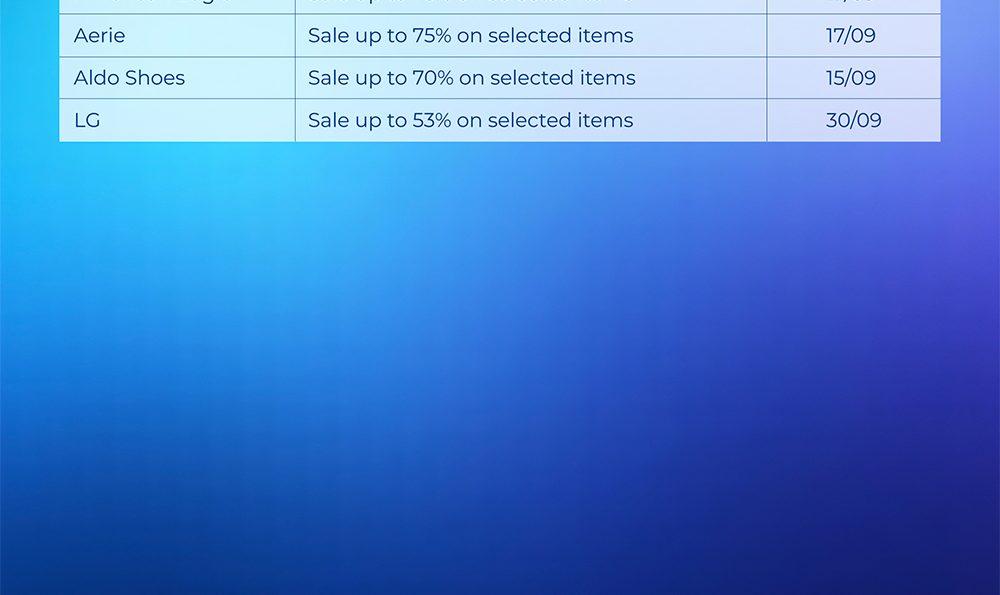Image resolution: width=1000 pixels, height=595 pixels.
Task: Select the Aerie sale description text
Action: coord(470,36)
